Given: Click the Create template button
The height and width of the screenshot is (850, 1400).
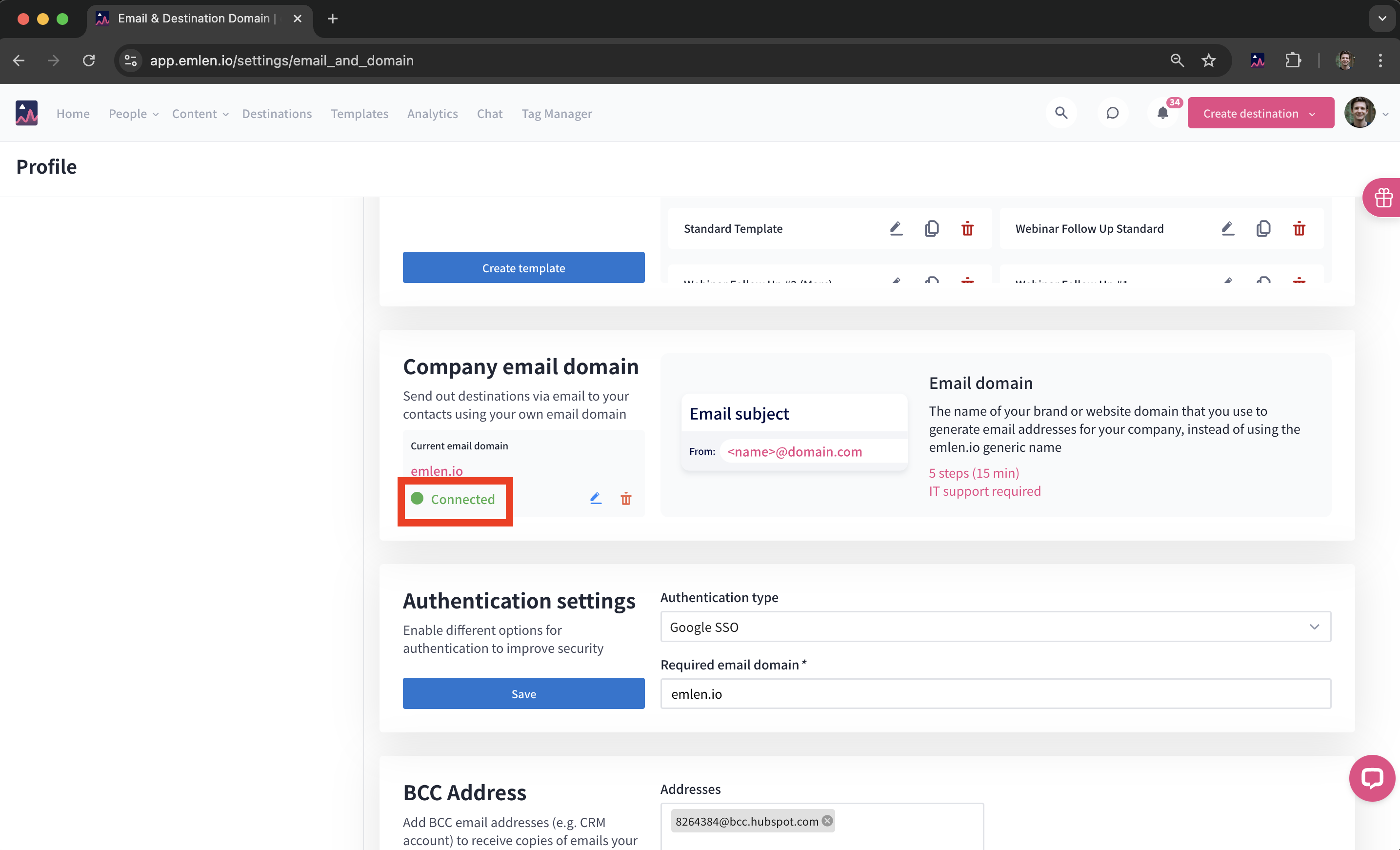Looking at the screenshot, I should pos(523,267).
